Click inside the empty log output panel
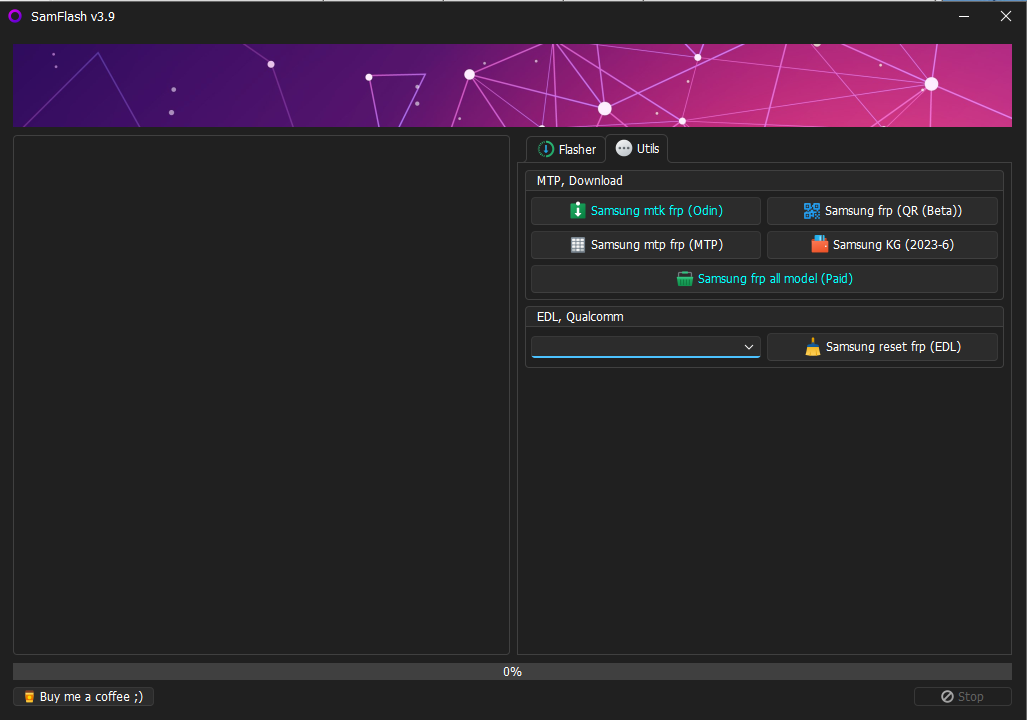 [x=261, y=395]
